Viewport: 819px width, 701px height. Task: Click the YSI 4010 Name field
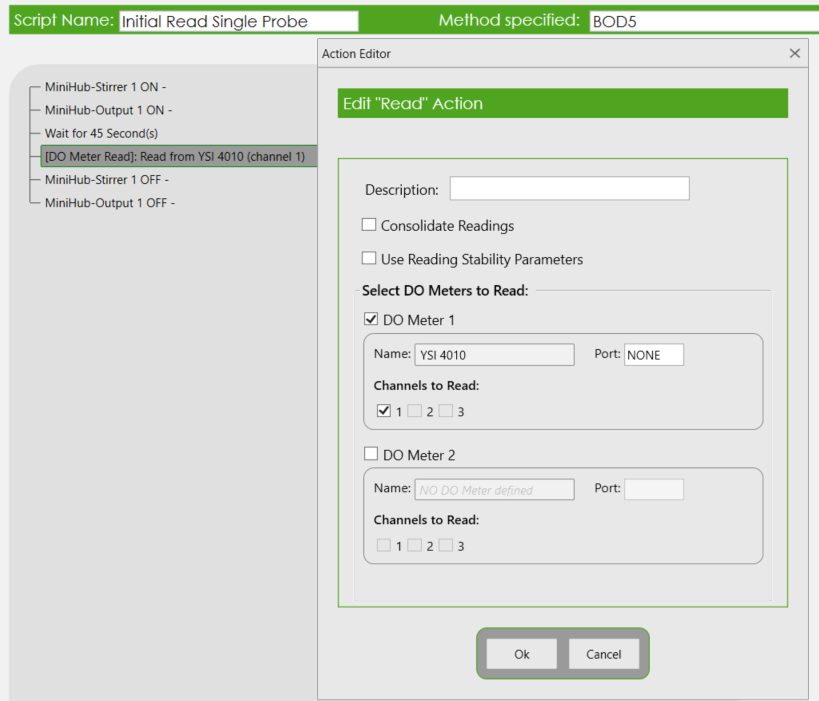[493, 355]
